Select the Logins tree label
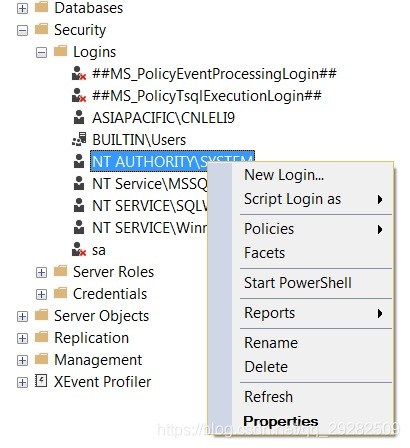The width and height of the screenshot is (410, 448). point(95,52)
